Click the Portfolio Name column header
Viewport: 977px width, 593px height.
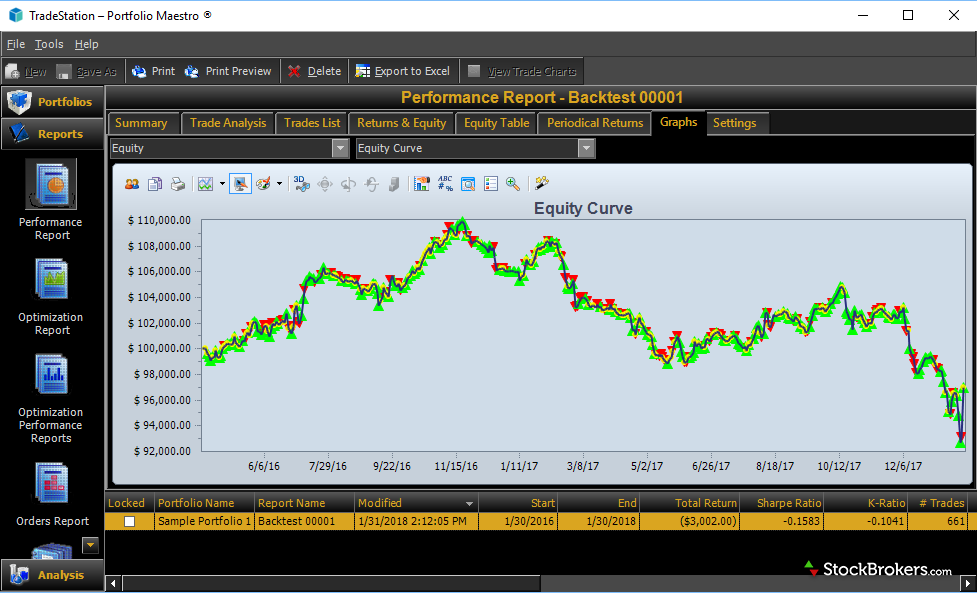(204, 503)
